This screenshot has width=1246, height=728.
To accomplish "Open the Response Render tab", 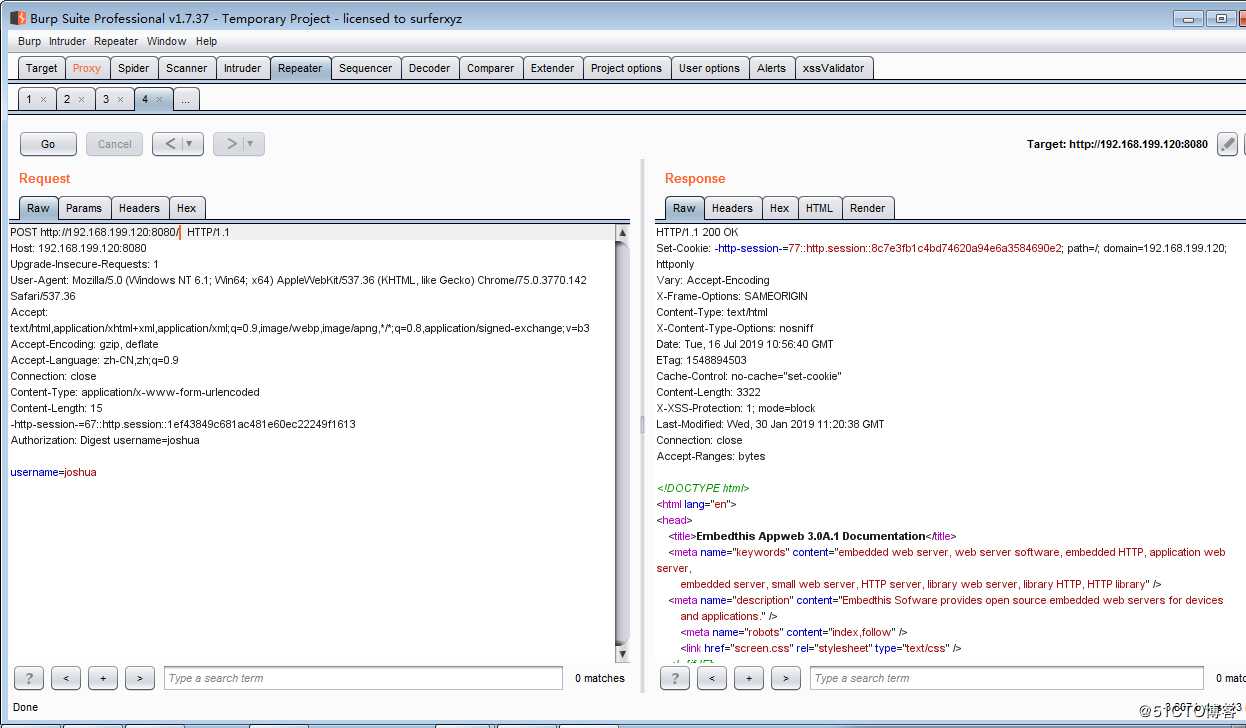I will click(867, 208).
